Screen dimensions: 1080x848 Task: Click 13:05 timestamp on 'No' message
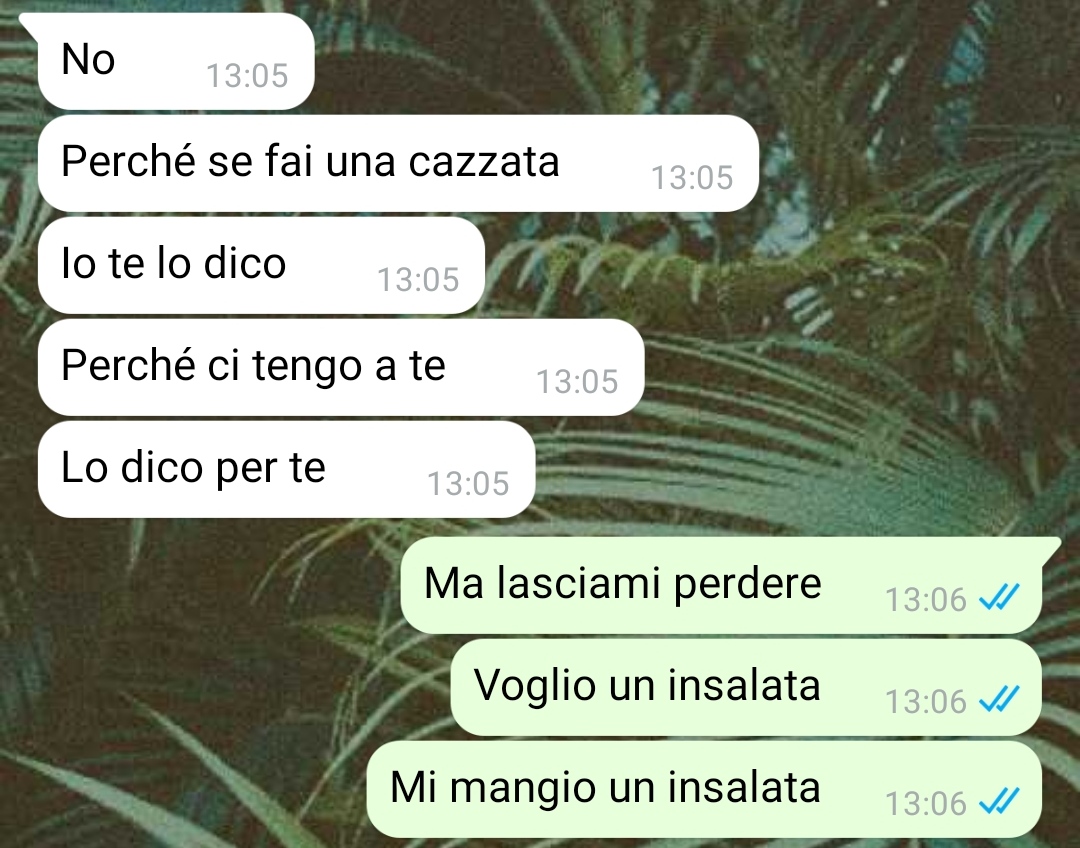click(247, 76)
